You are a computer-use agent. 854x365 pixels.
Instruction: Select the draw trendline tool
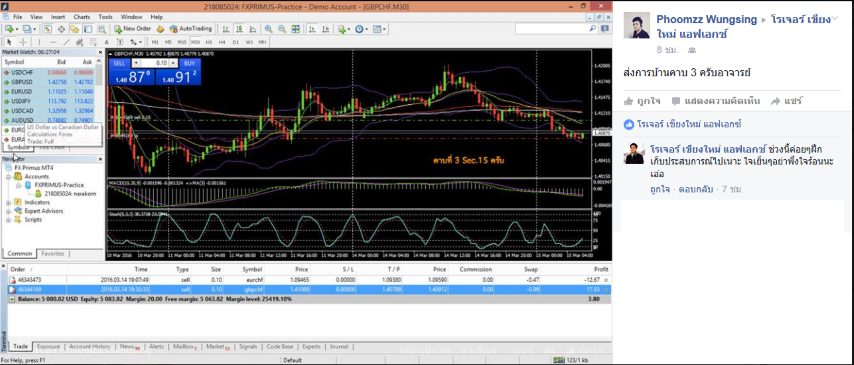[66, 42]
